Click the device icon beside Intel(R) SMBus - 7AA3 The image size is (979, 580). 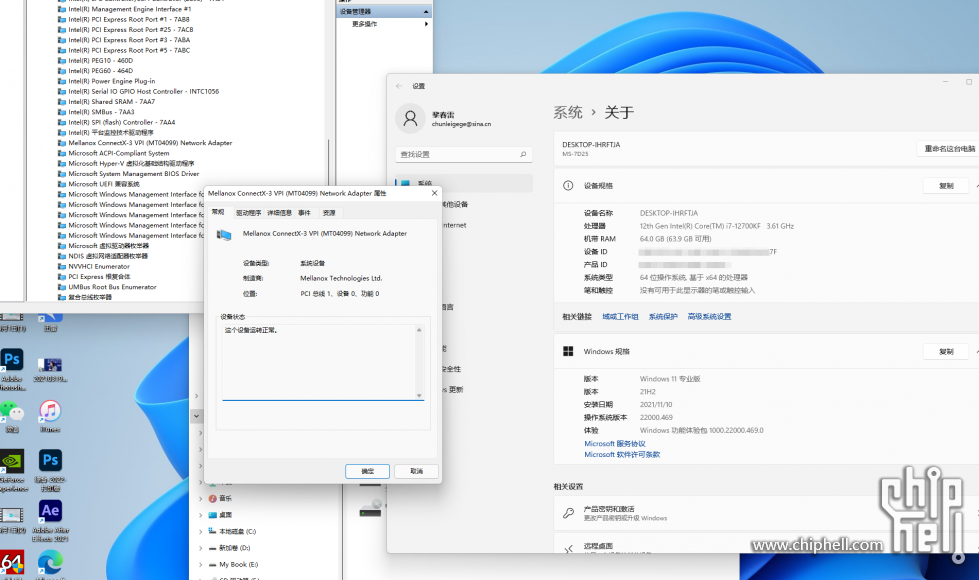coord(62,112)
